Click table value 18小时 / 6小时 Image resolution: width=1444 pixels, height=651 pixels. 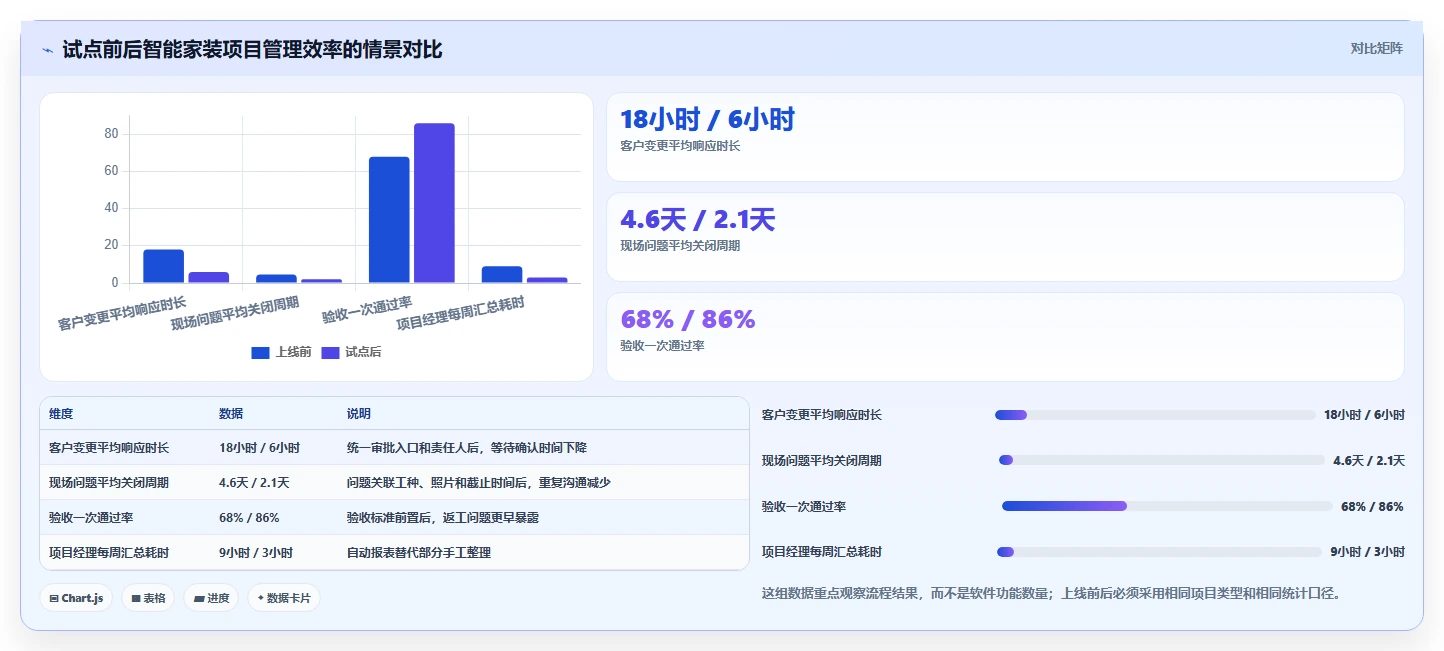259,448
